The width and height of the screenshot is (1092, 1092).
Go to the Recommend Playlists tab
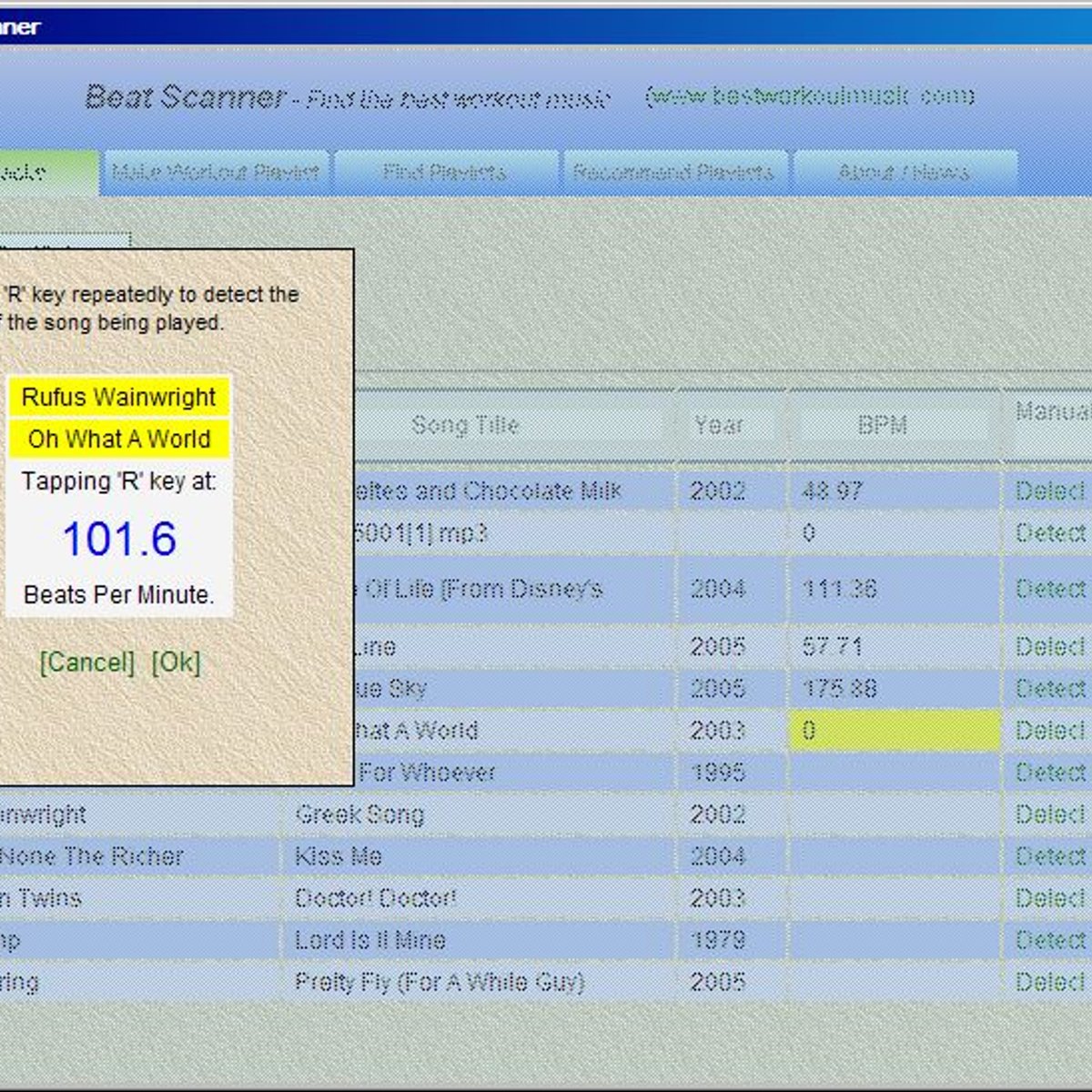pos(674,172)
